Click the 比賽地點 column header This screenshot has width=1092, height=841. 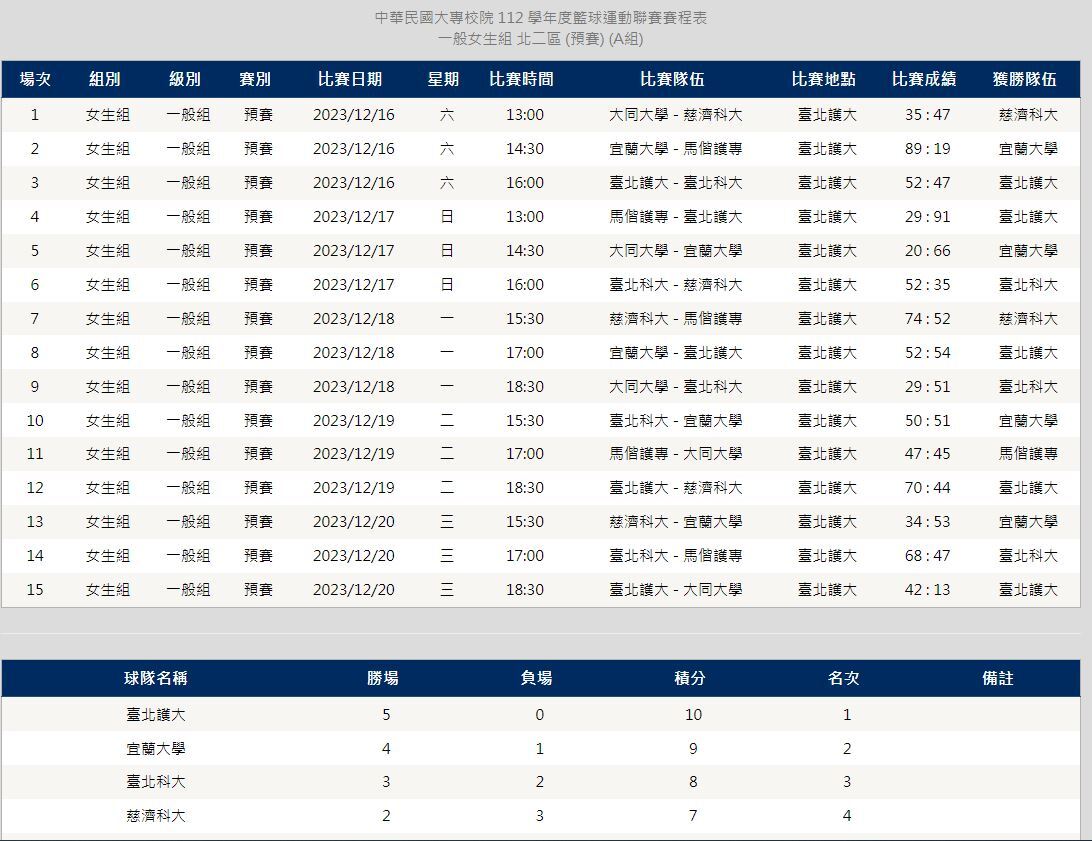coord(824,79)
